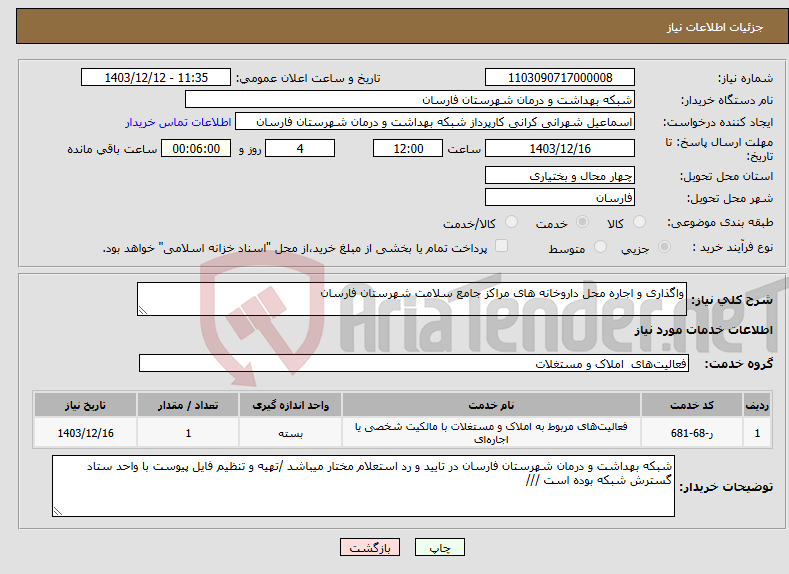
Task: Click the شرح کلی نیاز description textarea
Action: coord(412,299)
